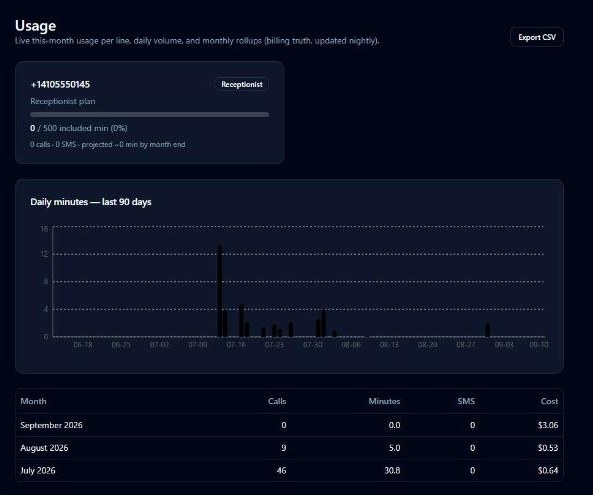Click the Cost column header
This screenshot has height=495, width=593.
click(550, 401)
